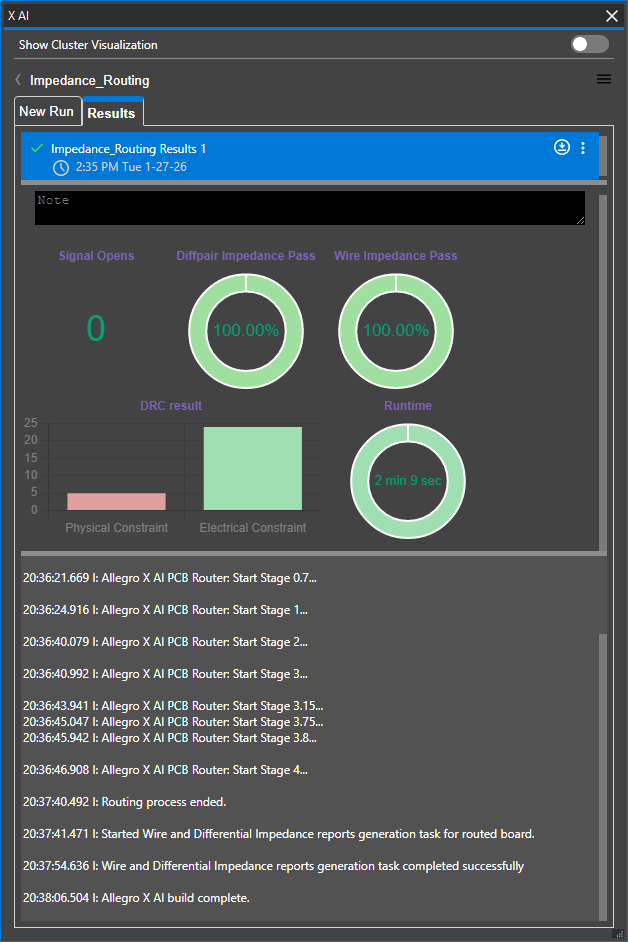
Task: Click log line 'Allegro X AI build complete.'
Action: 136,898
